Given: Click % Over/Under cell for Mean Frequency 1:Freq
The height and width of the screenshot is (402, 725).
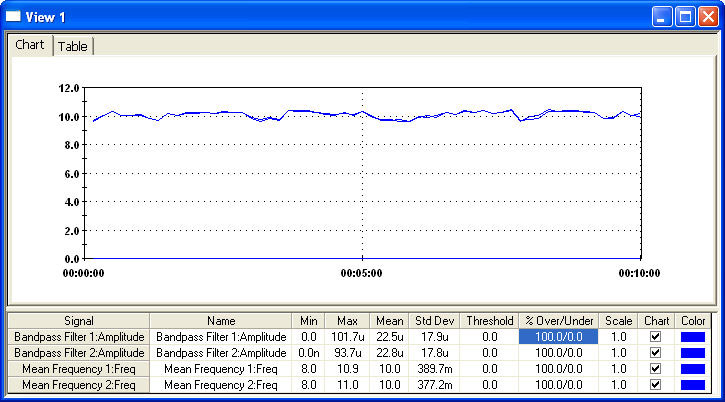Looking at the screenshot, I should point(559,369).
